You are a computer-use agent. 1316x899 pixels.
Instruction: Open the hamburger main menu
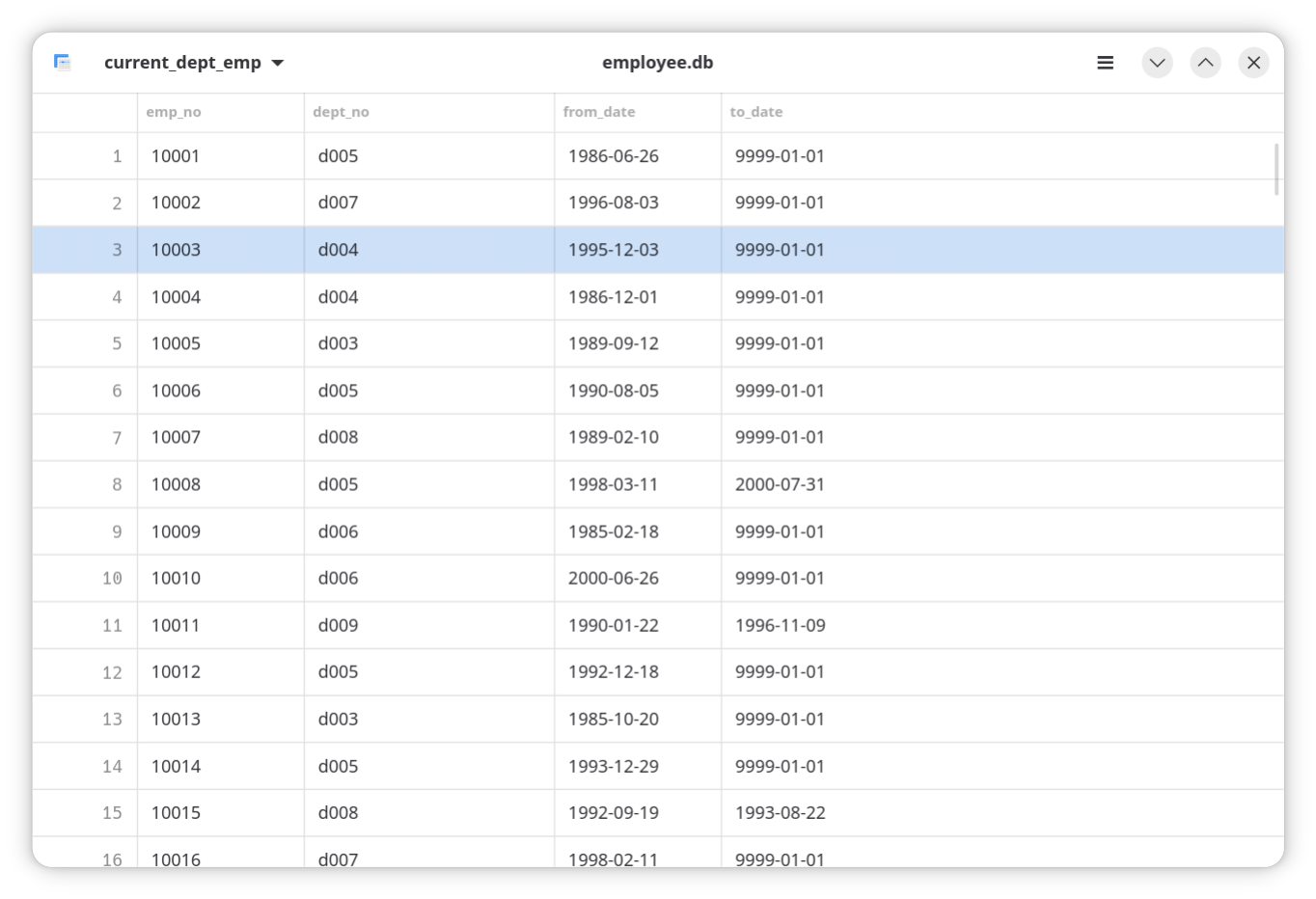coord(1106,63)
